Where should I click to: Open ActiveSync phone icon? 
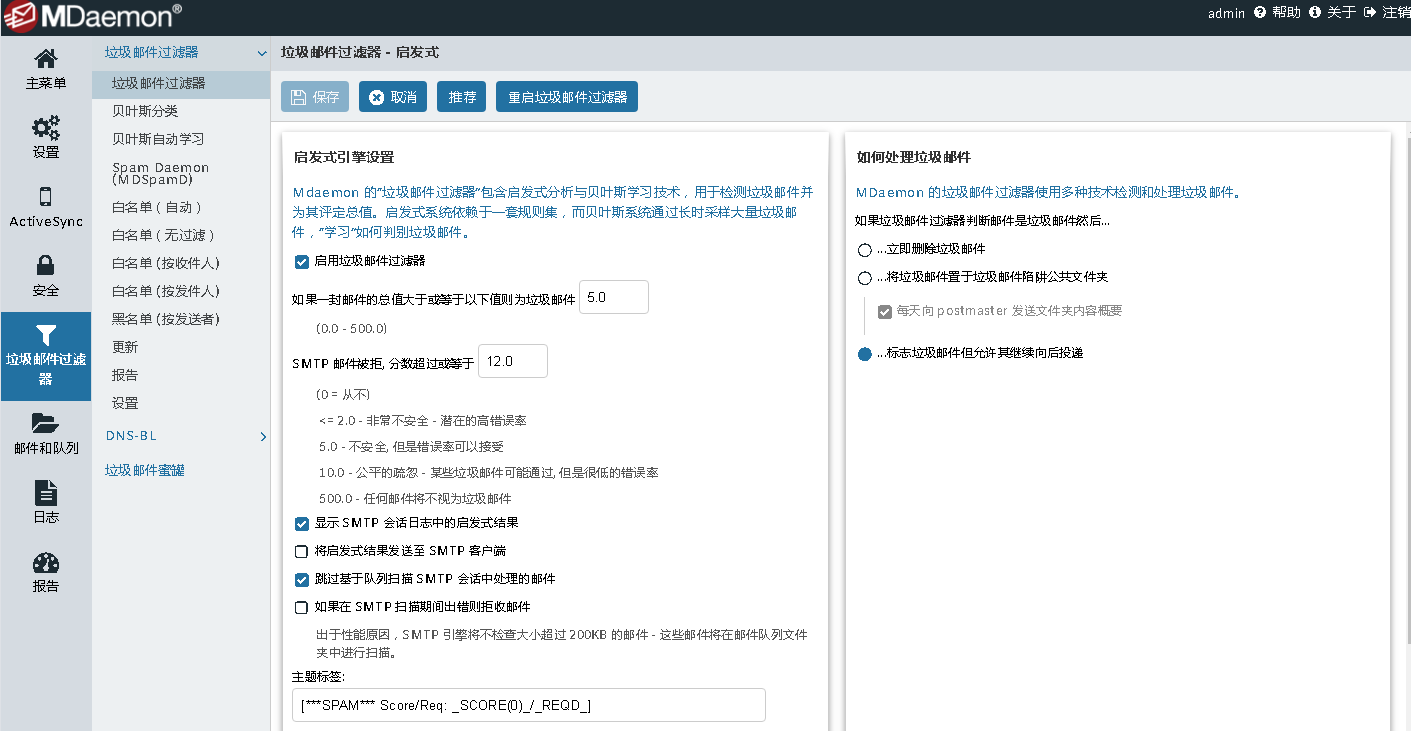(x=46, y=196)
